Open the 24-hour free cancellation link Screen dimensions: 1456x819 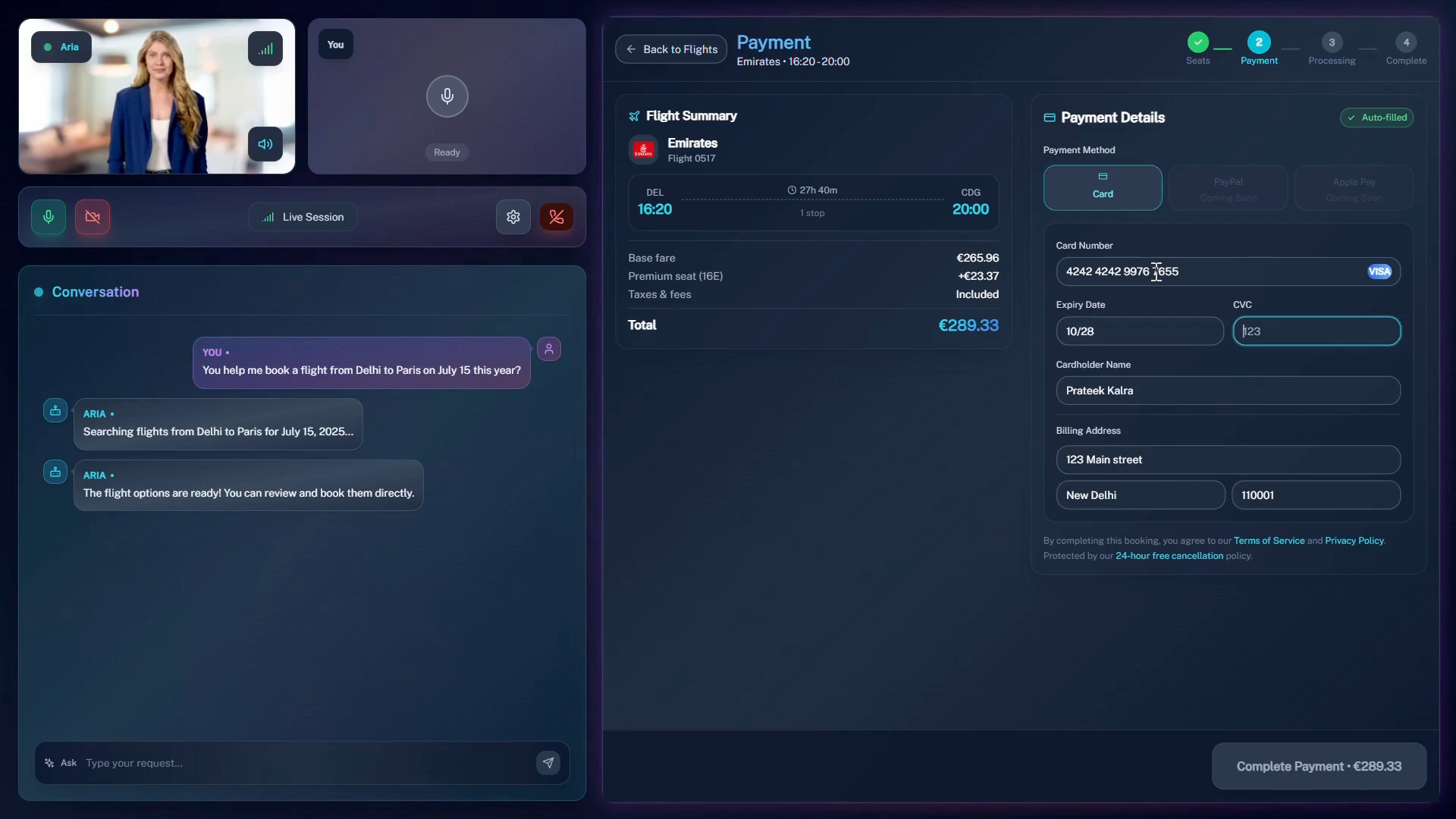point(1169,556)
